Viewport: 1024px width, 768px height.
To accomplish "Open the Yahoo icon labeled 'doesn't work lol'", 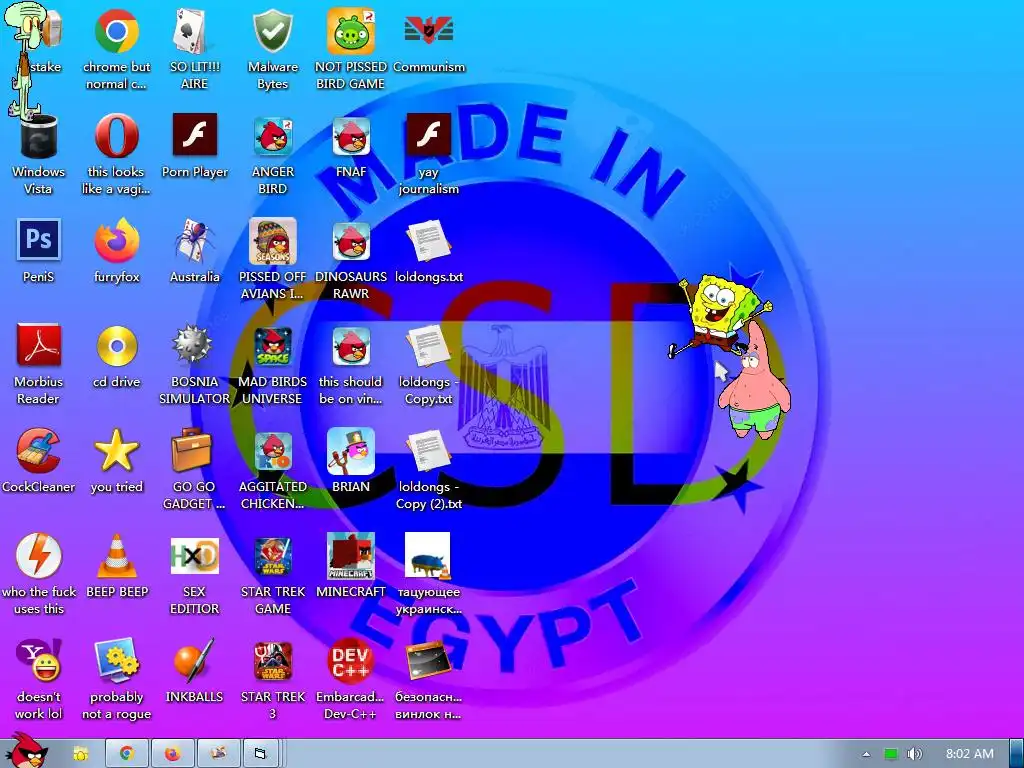I will click(x=40, y=660).
